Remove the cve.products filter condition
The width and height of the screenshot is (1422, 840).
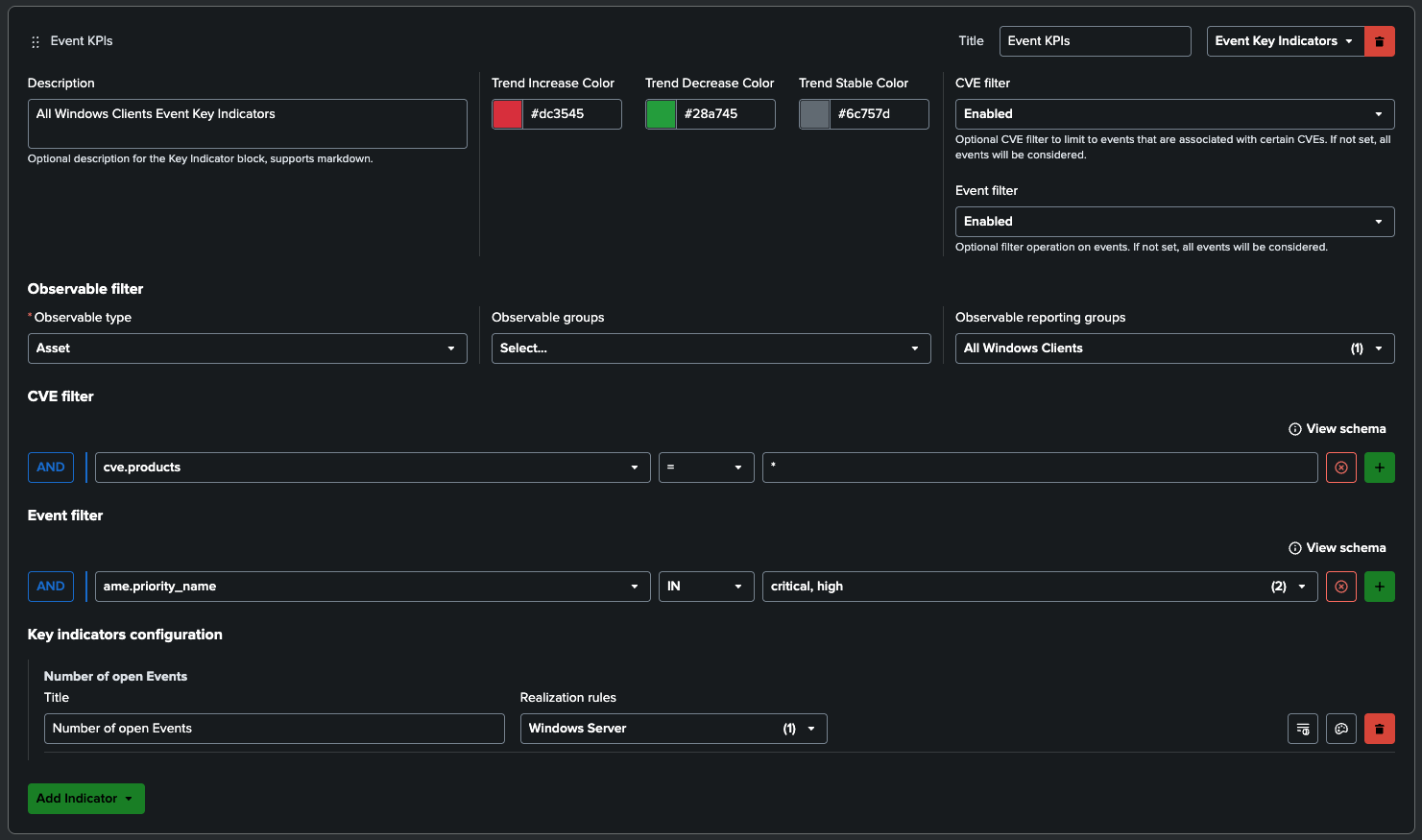(x=1341, y=468)
